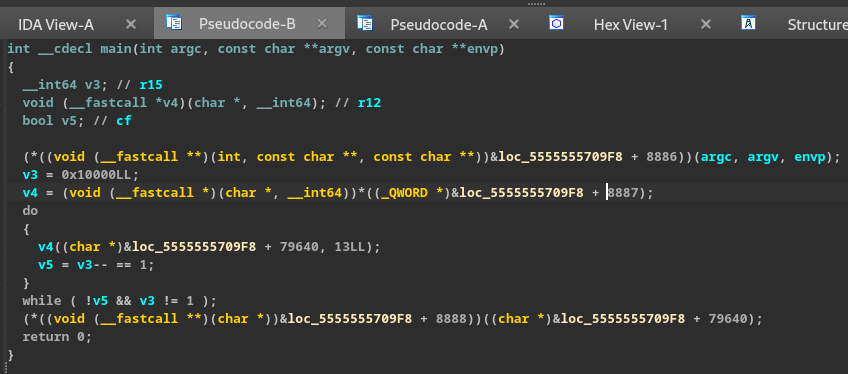Open the Pseudocode-A tab

pyautogui.click(x=439, y=24)
